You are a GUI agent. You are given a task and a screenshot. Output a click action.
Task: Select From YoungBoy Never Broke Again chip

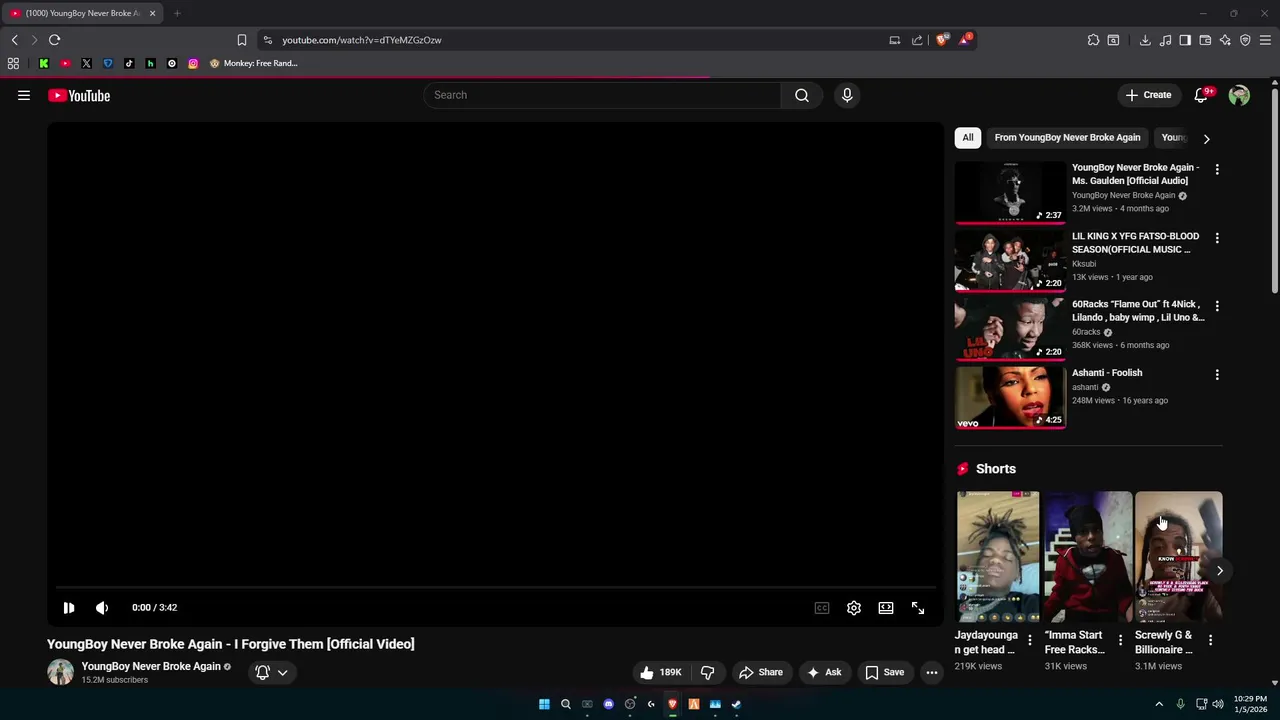click(1067, 138)
